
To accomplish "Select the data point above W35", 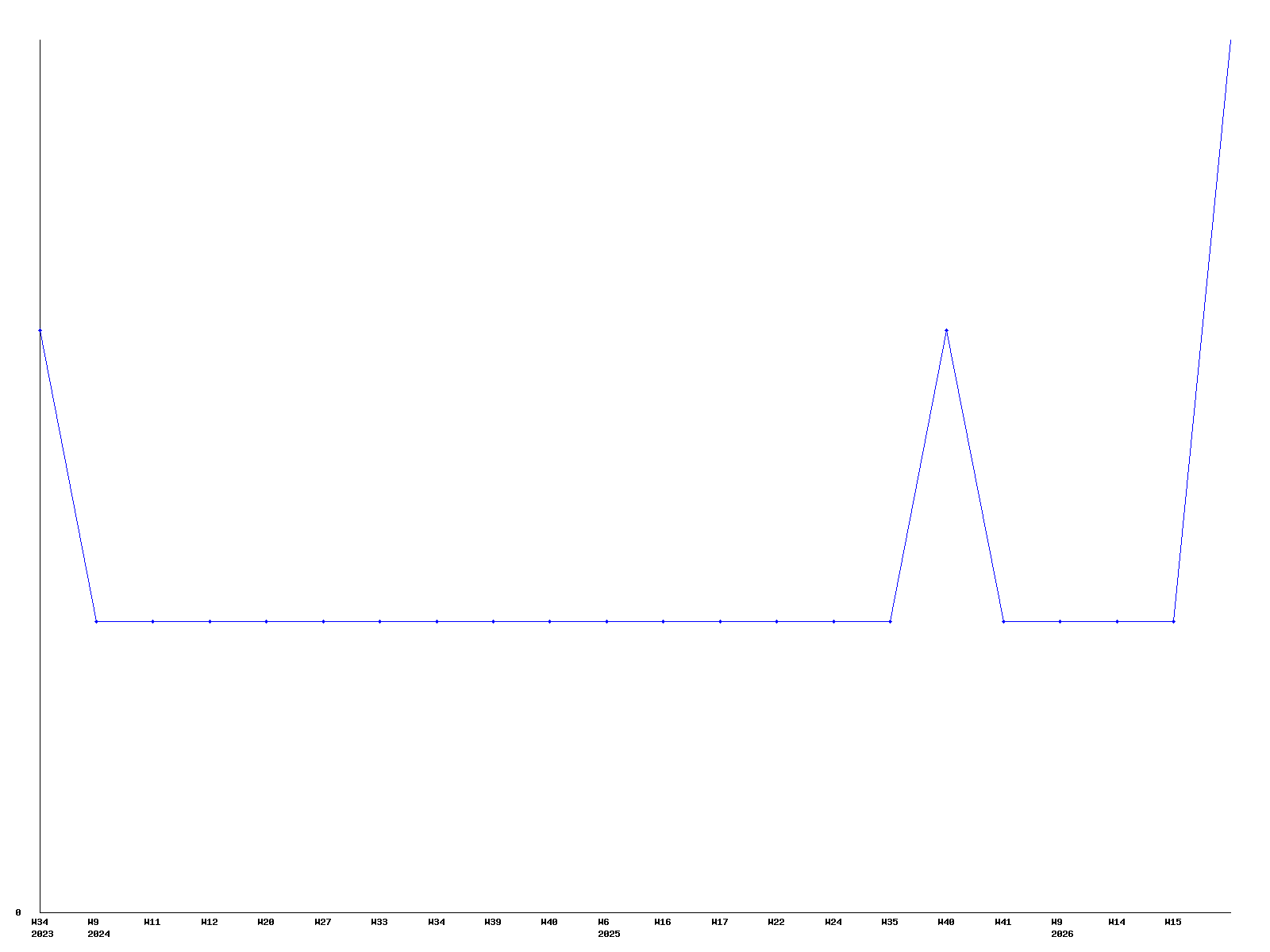I will click(x=890, y=621).
